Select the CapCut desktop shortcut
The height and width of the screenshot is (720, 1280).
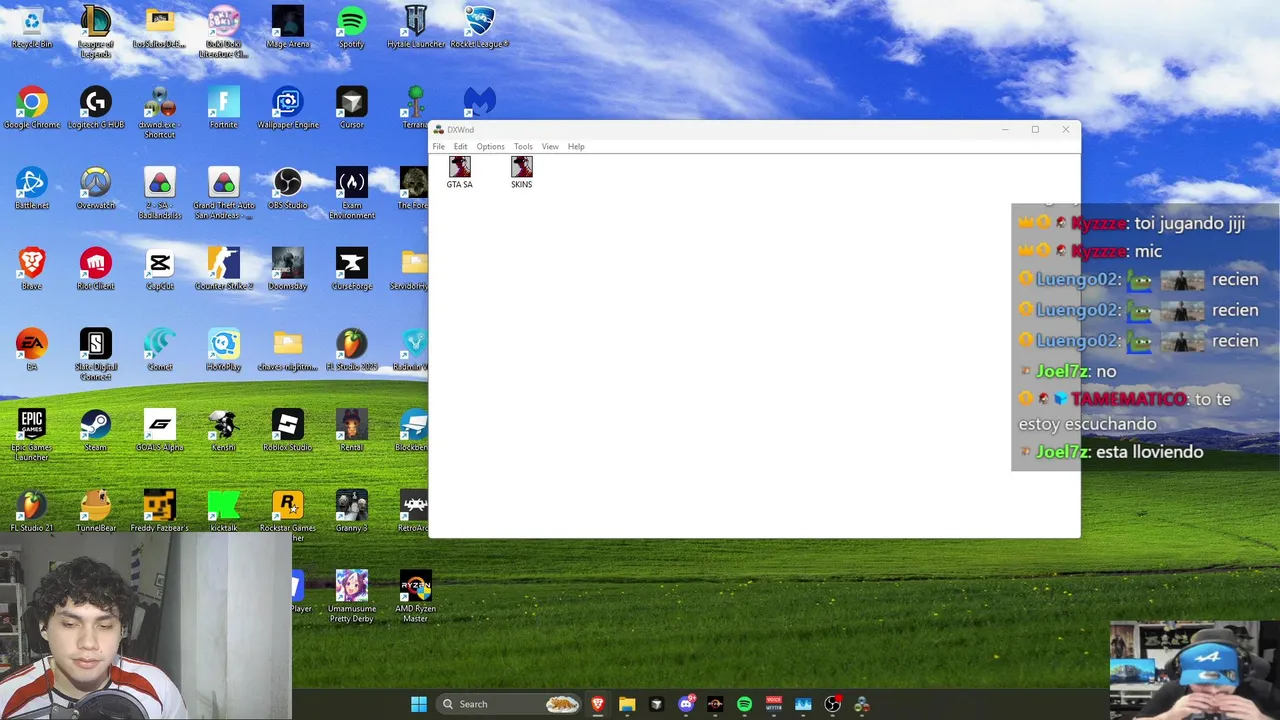pos(160,269)
